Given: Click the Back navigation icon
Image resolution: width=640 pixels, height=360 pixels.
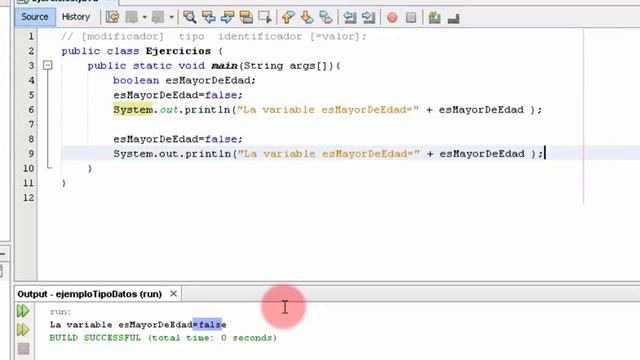Looking at the screenshot, I should [131, 17].
